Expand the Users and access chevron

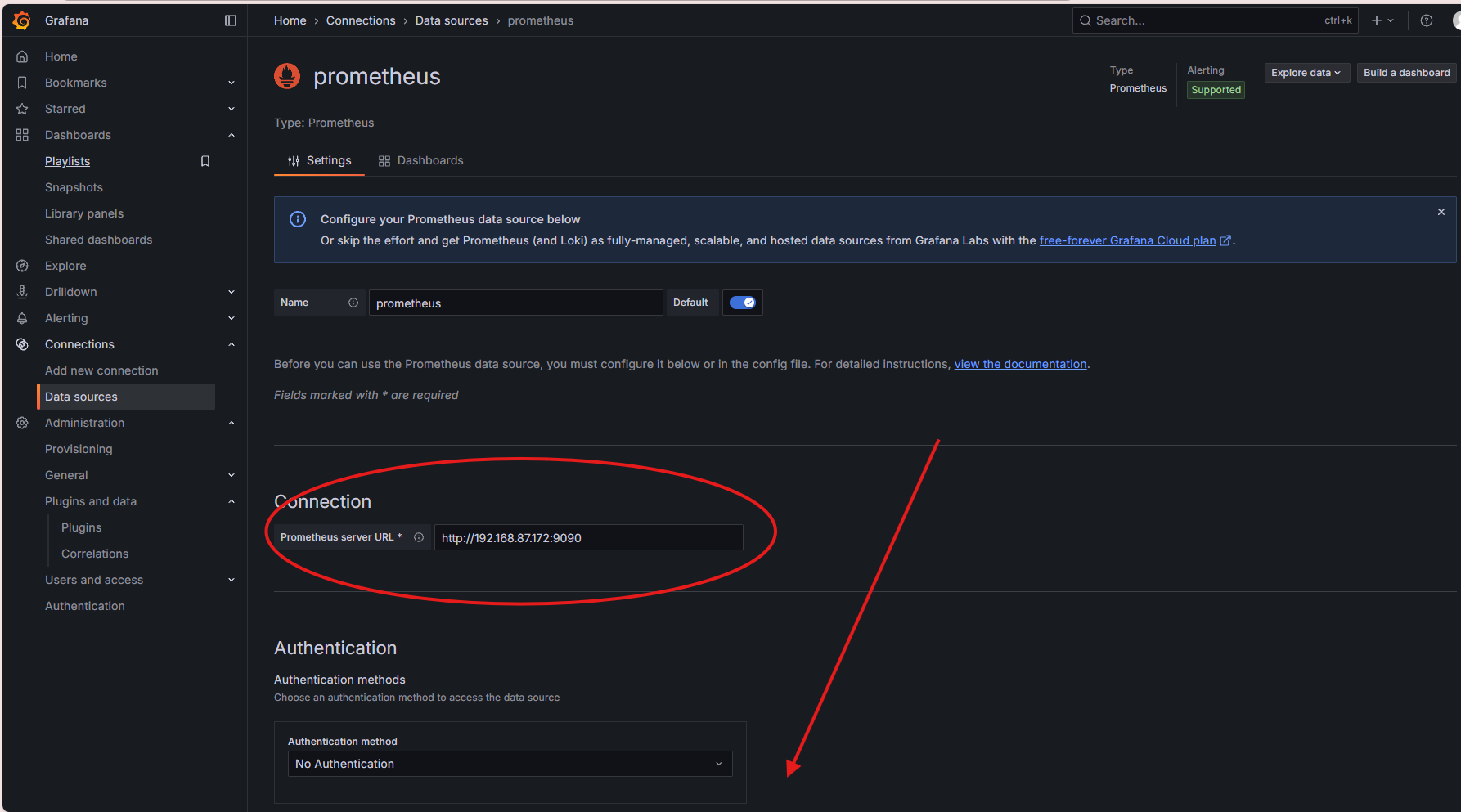pos(232,580)
